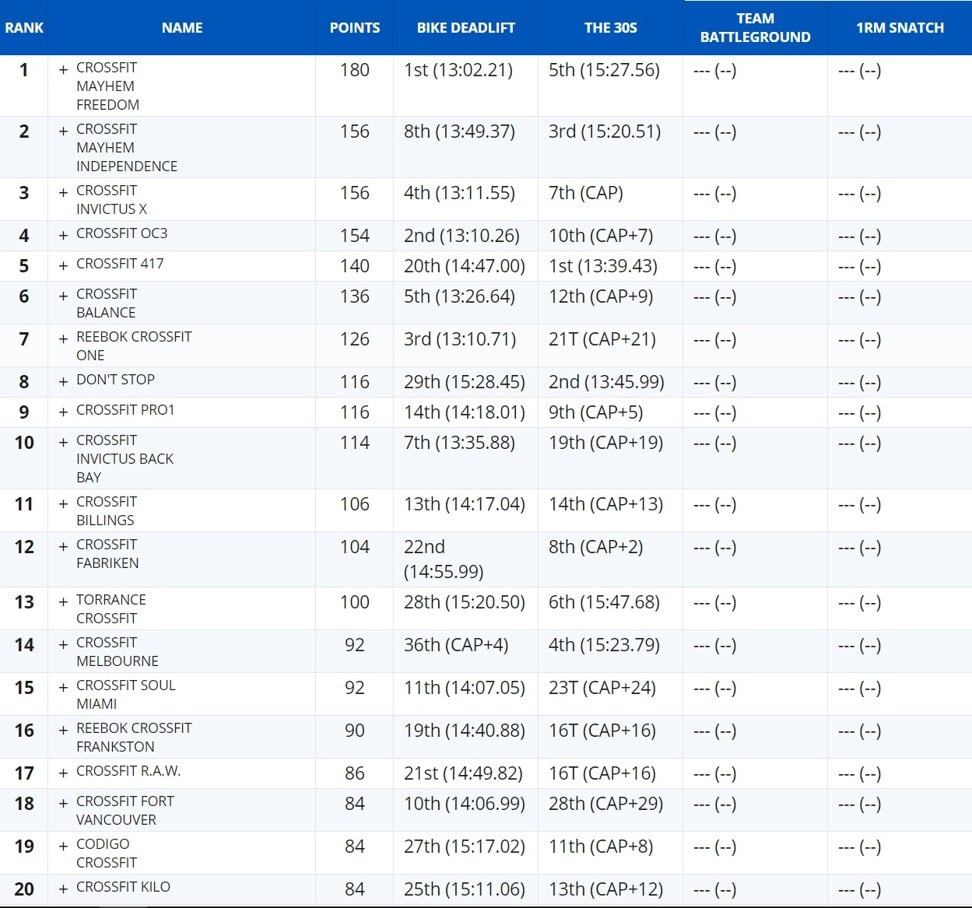Expand the CrossFit Mayhem Freedom row
The height and width of the screenshot is (908, 972).
[63, 70]
